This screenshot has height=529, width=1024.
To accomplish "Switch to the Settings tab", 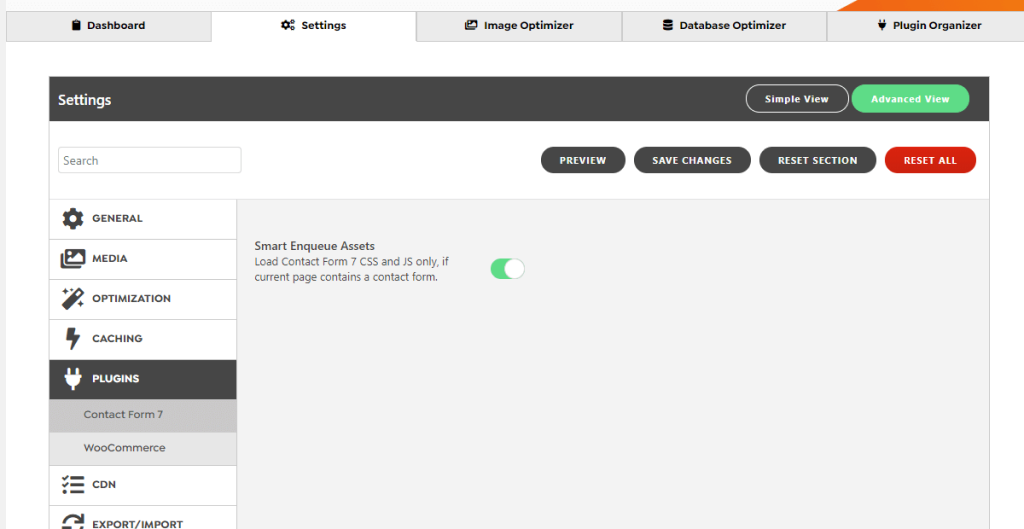I will (313, 26).
